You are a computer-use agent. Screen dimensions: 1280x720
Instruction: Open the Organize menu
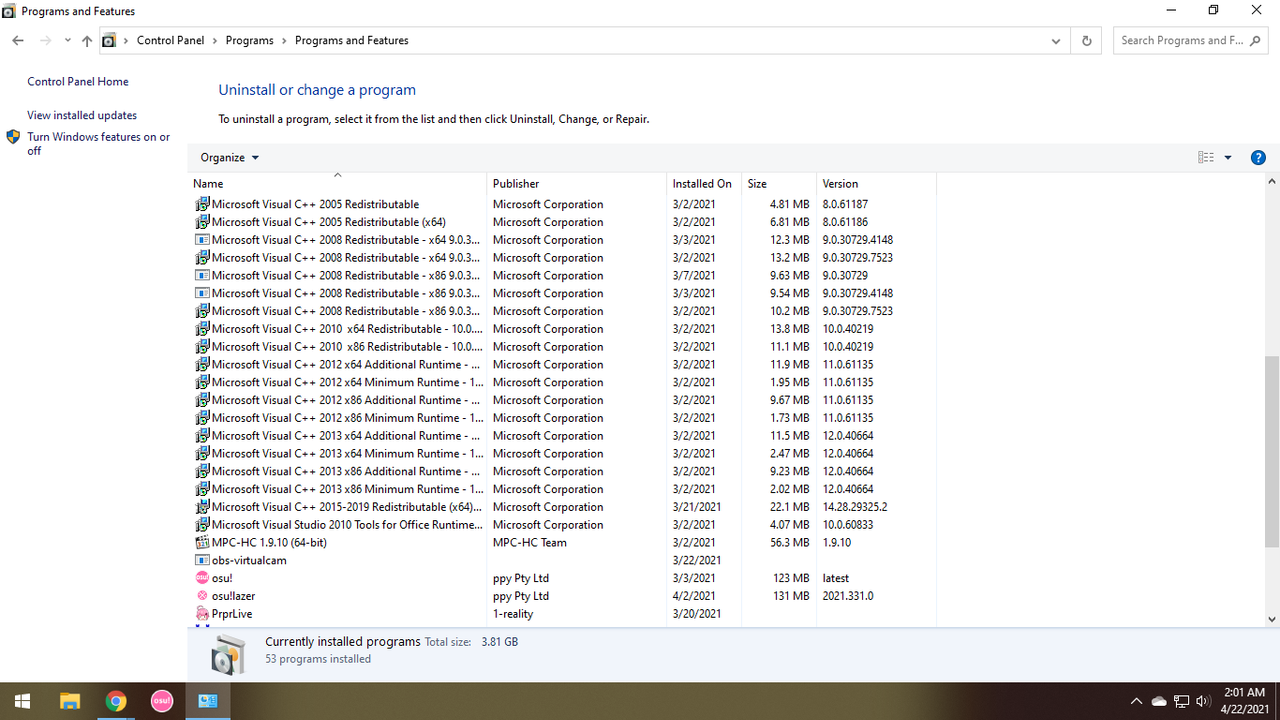tap(229, 158)
